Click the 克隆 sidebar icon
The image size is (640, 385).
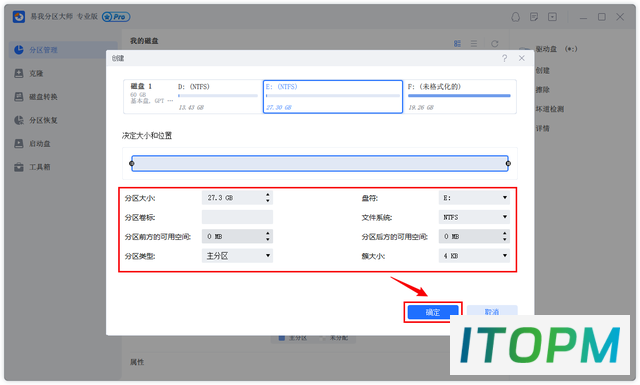19,73
